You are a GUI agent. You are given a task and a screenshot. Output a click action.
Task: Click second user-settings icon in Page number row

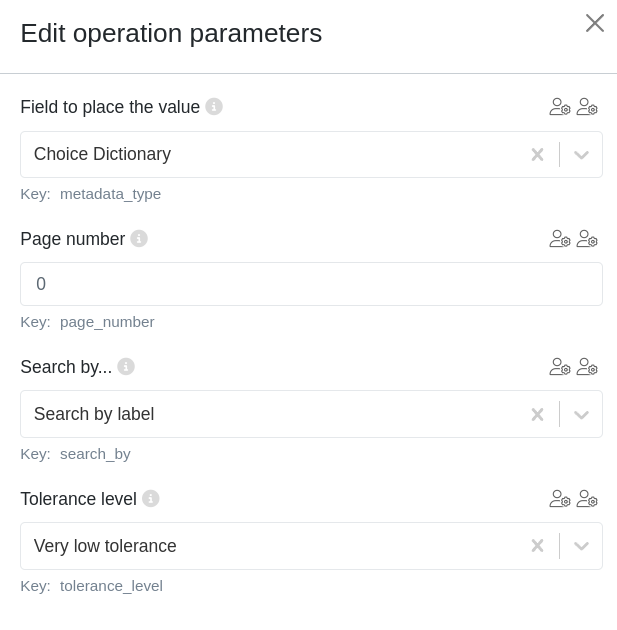coord(587,238)
